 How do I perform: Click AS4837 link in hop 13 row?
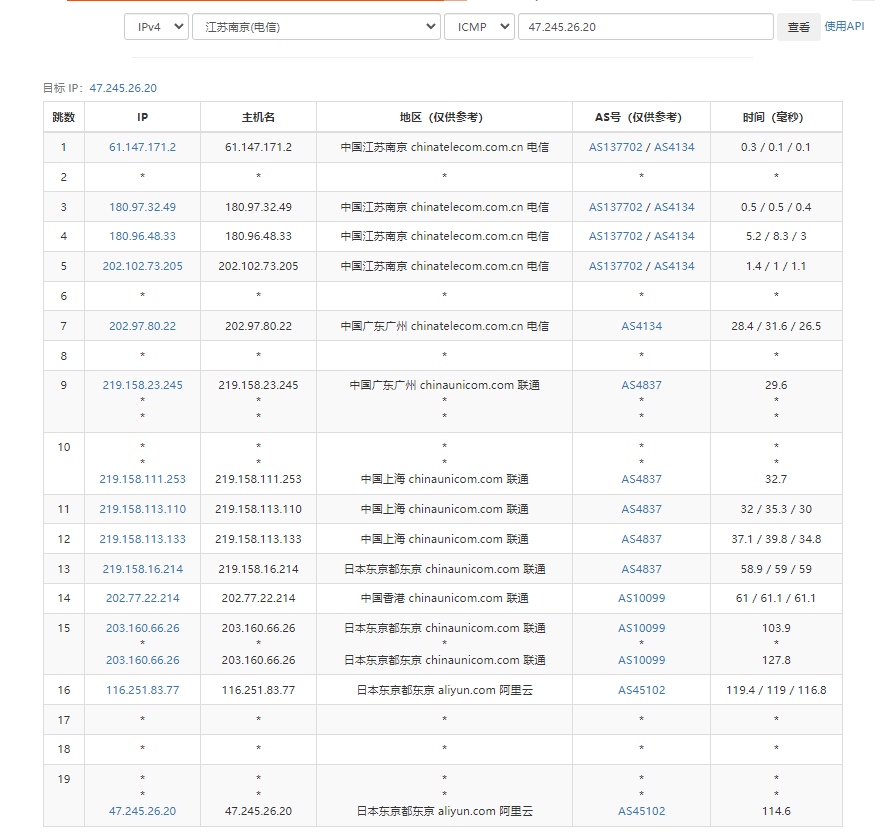[642, 569]
